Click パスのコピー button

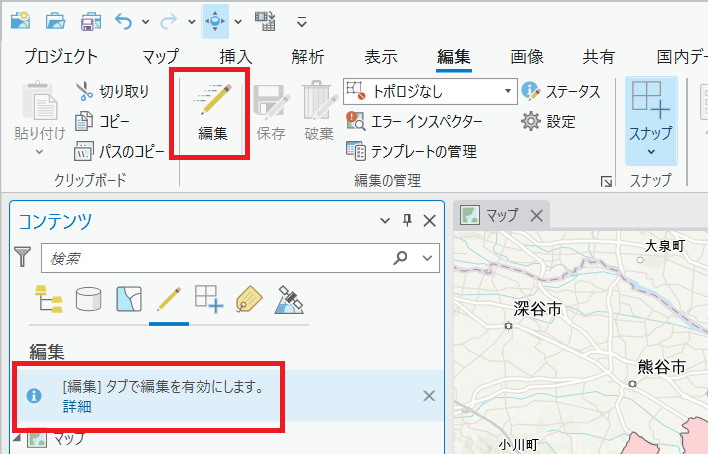coord(120,151)
